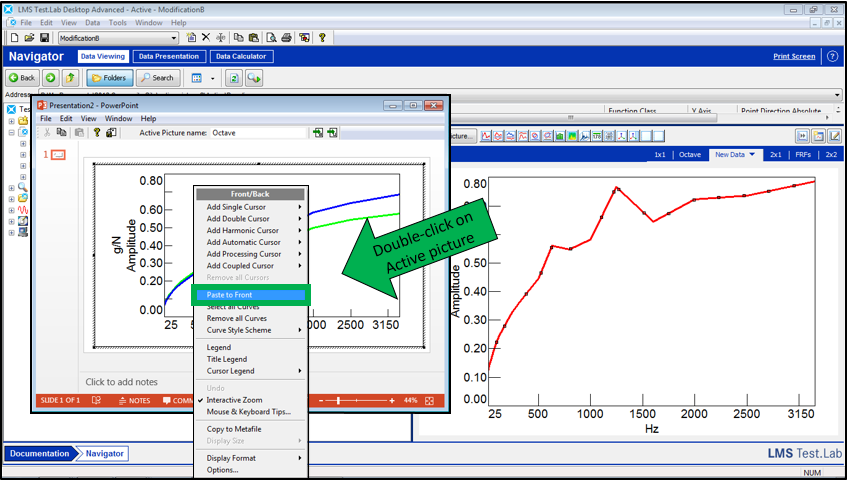
Task: Expand the Curve Style Scheme submenu
Action: [x=250, y=330]
